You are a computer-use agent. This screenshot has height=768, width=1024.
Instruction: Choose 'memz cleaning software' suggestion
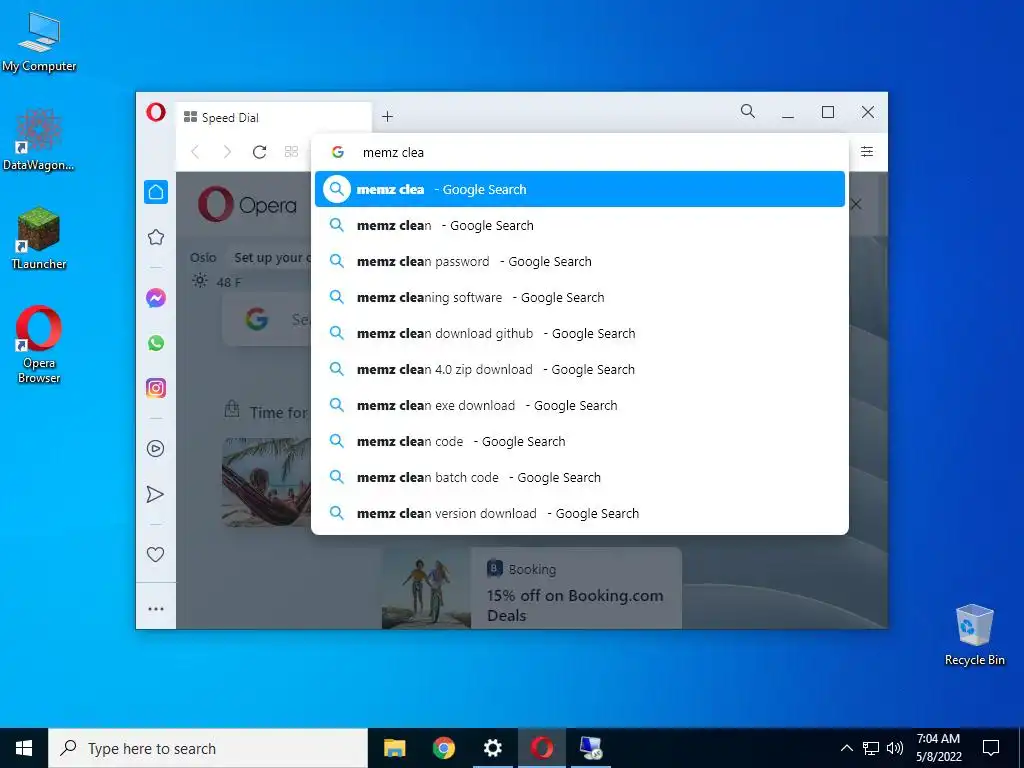coord(580,297)
